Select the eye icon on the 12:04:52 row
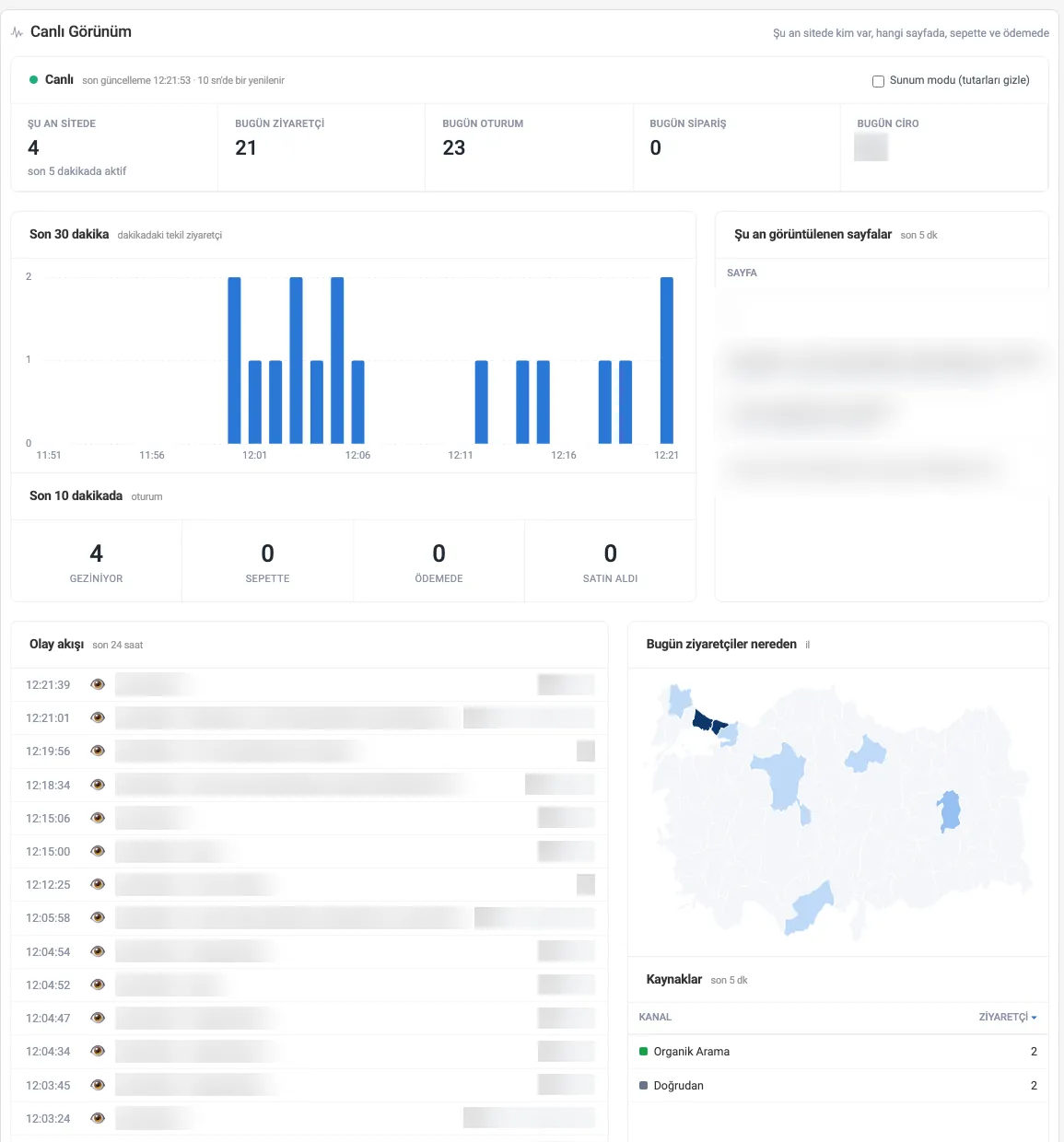 tap(98, 985)
